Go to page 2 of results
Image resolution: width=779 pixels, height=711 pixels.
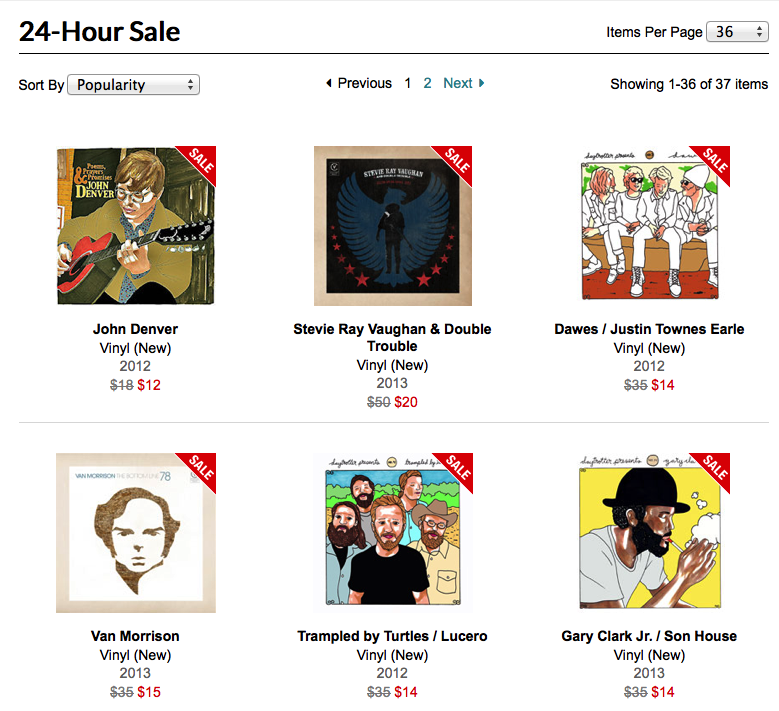click(428, 83)
